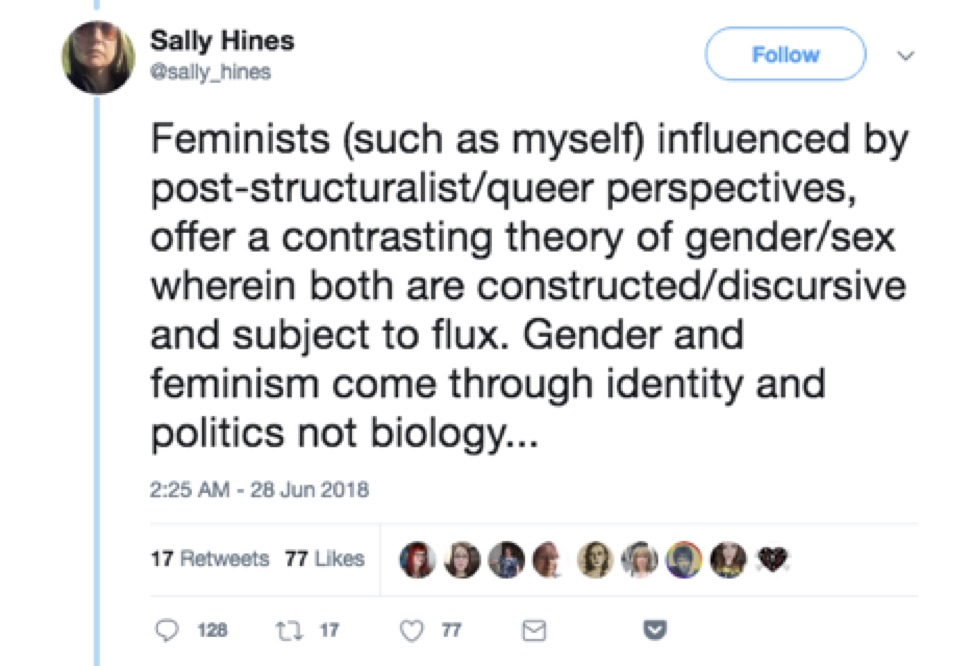View the 77 Likes list
The image size is (975, 666).
(x=325, y=559)
